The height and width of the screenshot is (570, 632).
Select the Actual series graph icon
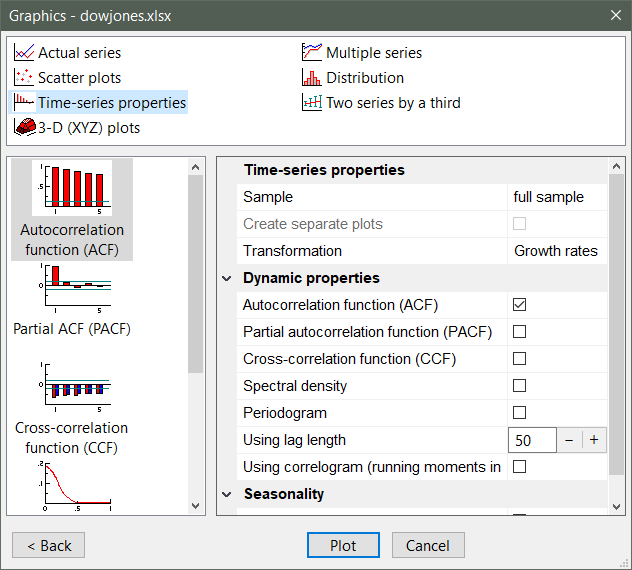pyautogui.click(x=25, y=53)
